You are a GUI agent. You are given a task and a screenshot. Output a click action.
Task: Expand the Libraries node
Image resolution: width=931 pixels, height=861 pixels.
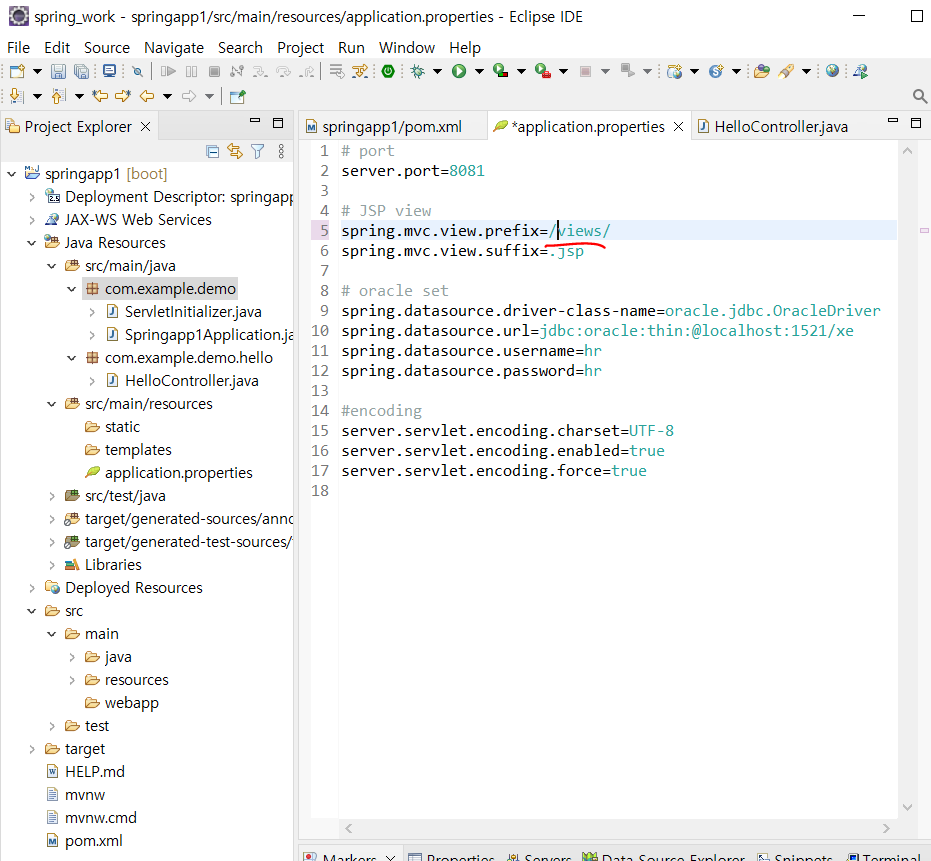tap(52, 565)
